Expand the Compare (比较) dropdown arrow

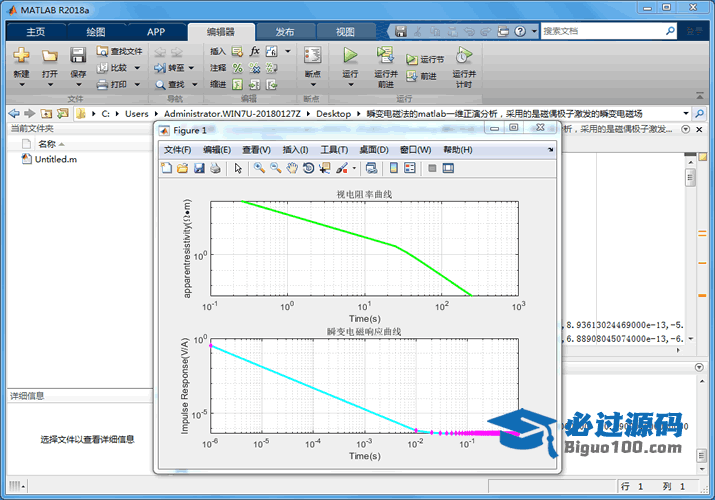tap(137, 68)
